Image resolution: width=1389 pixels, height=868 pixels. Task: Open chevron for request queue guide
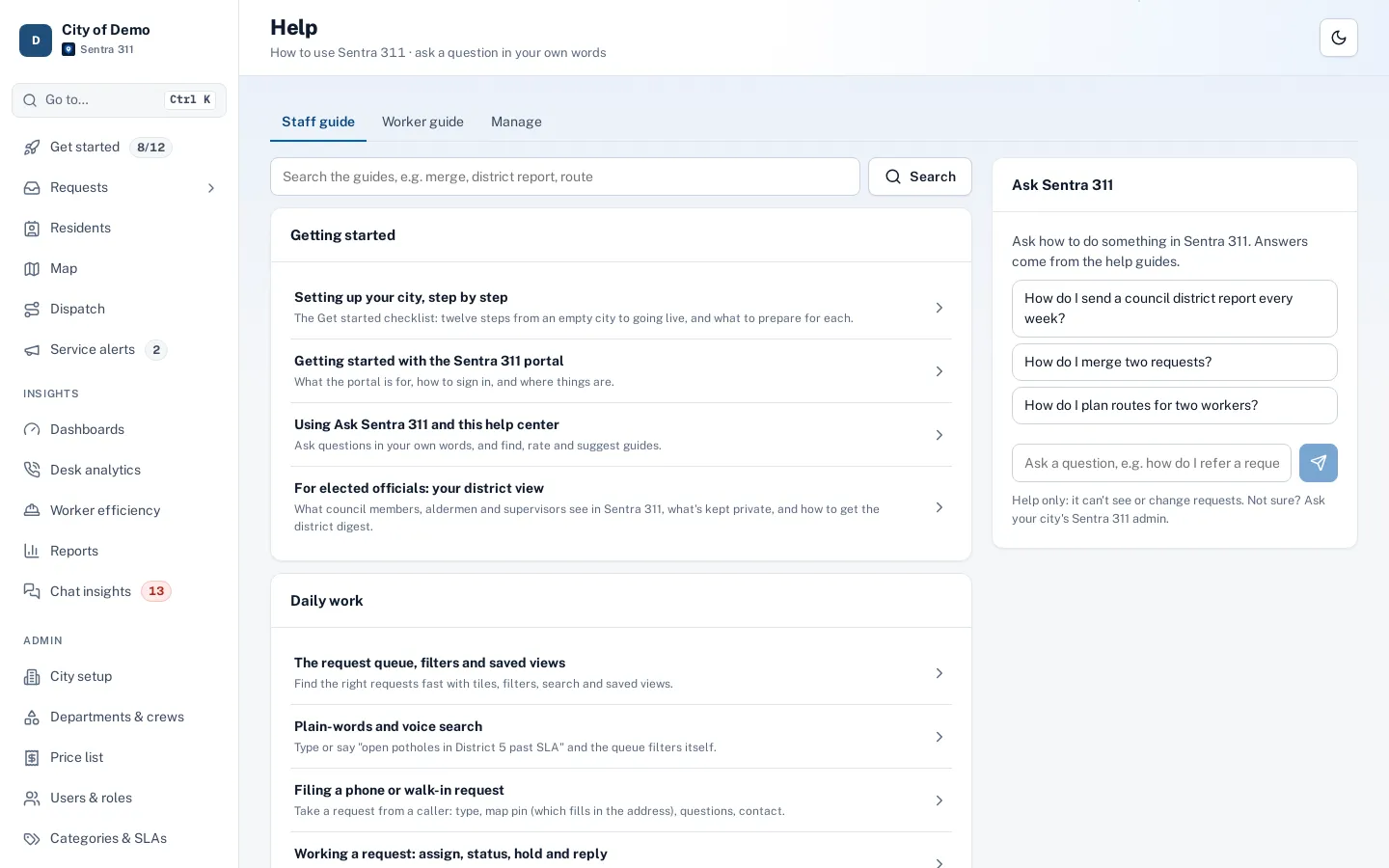pos(940,673)
